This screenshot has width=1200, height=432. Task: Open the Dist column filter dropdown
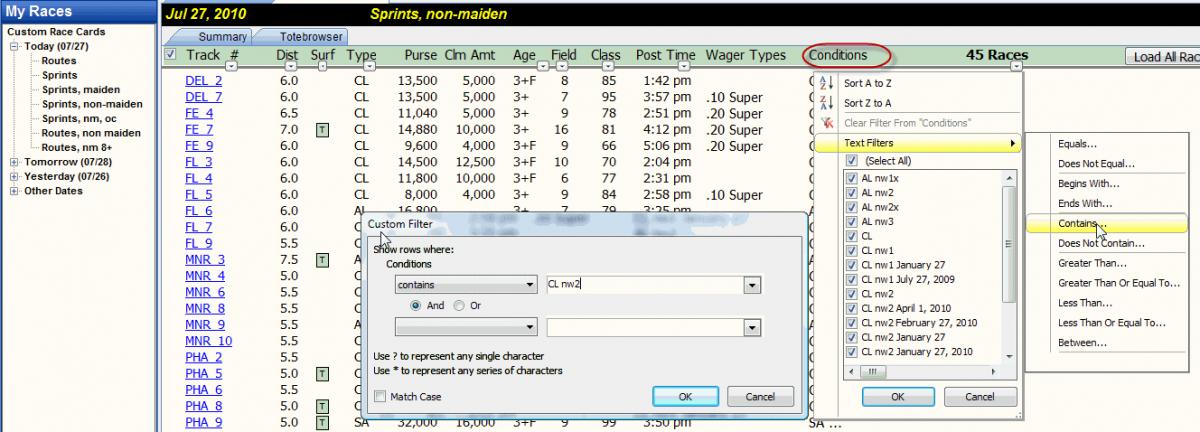tap(290, 67)
